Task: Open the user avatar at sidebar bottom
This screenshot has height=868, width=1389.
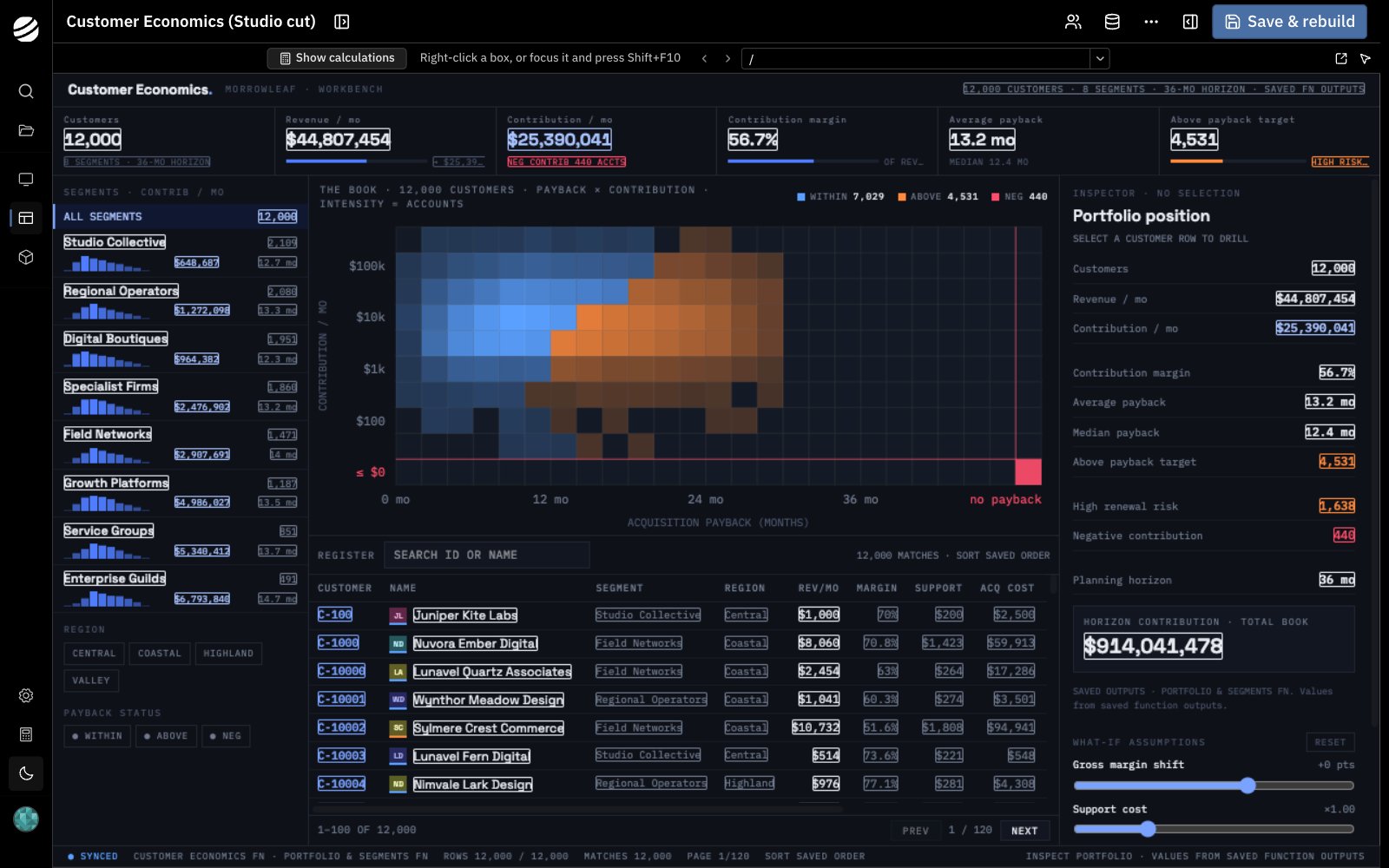Action: click(26, 819)
